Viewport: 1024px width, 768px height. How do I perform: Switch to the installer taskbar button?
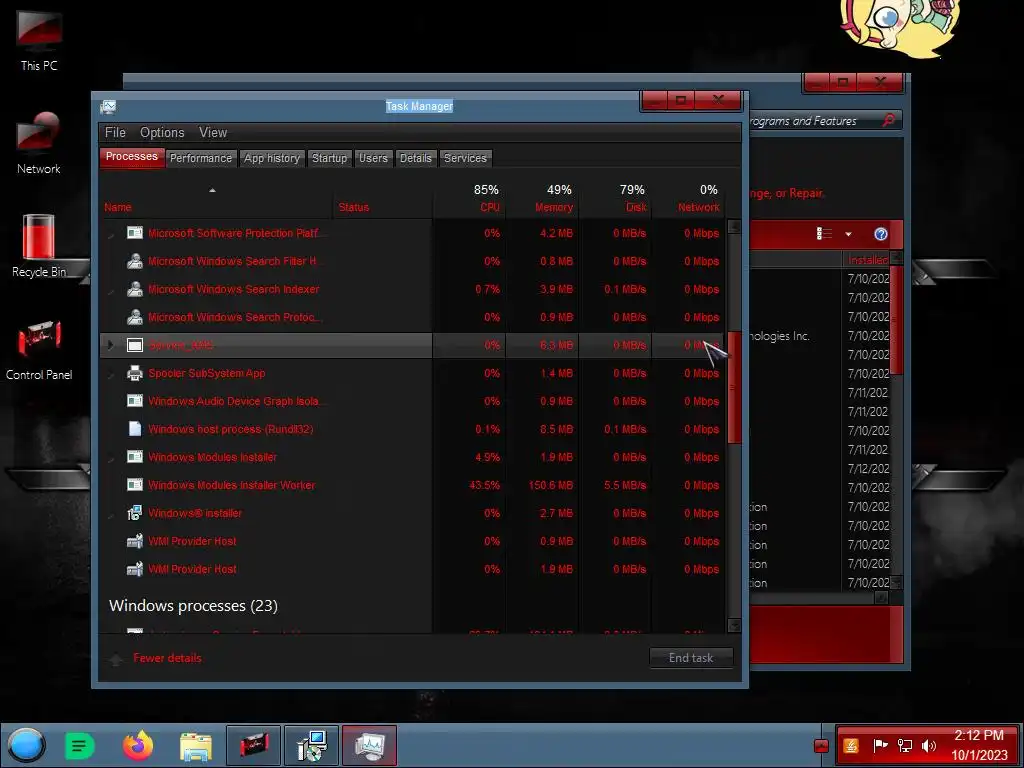click(311, 745)
